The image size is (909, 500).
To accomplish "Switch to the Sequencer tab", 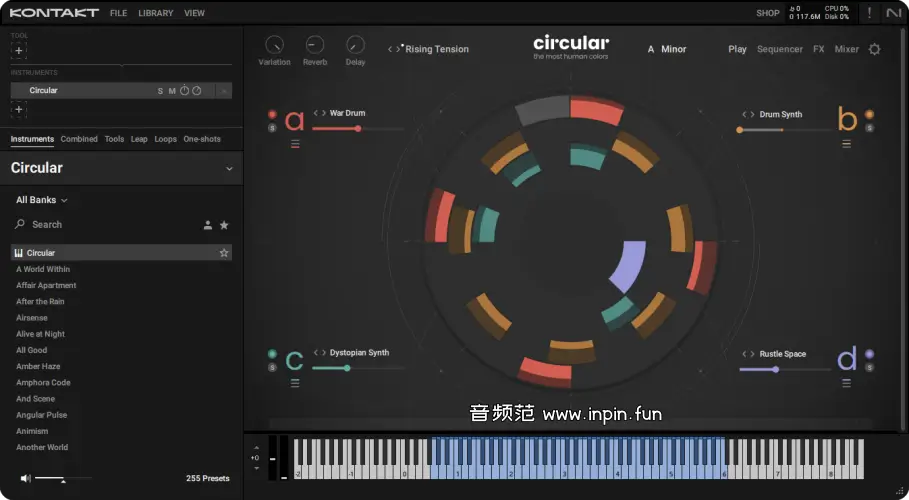I will (x=779, y=49).
